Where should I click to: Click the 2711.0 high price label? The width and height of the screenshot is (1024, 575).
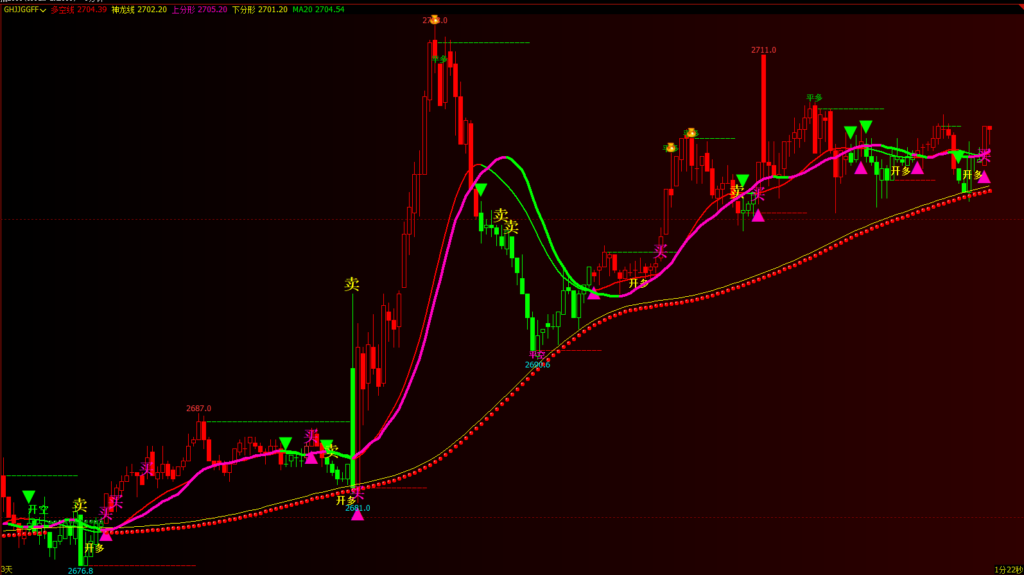763,49
